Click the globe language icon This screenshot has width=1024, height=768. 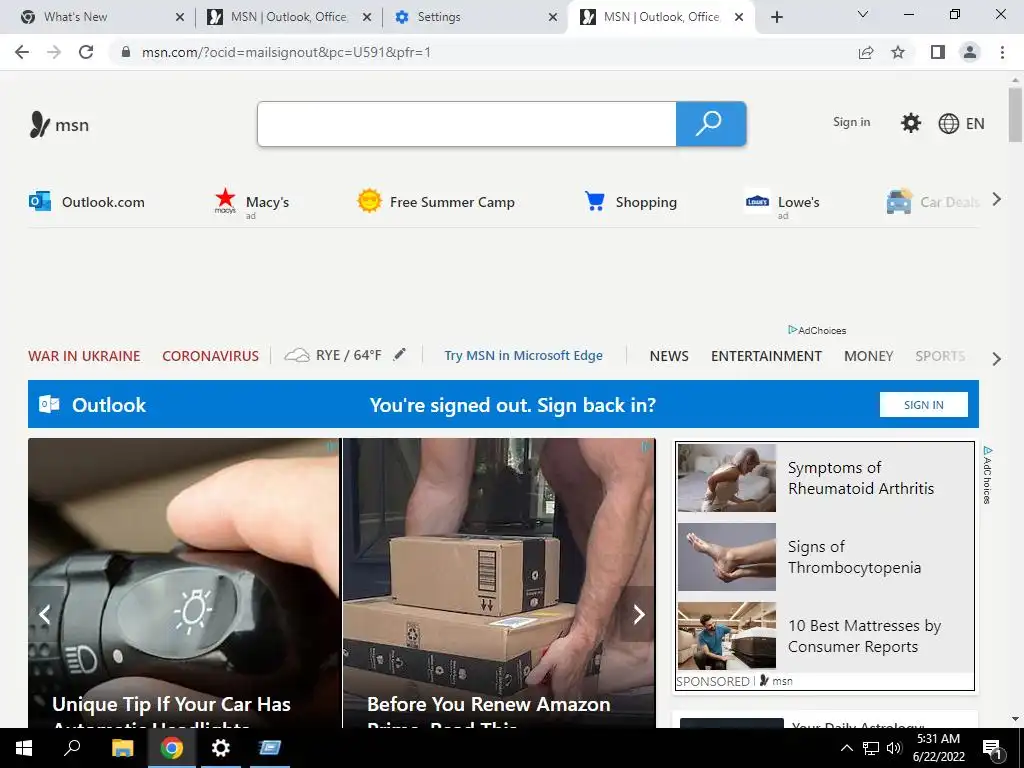click(948, 123)
